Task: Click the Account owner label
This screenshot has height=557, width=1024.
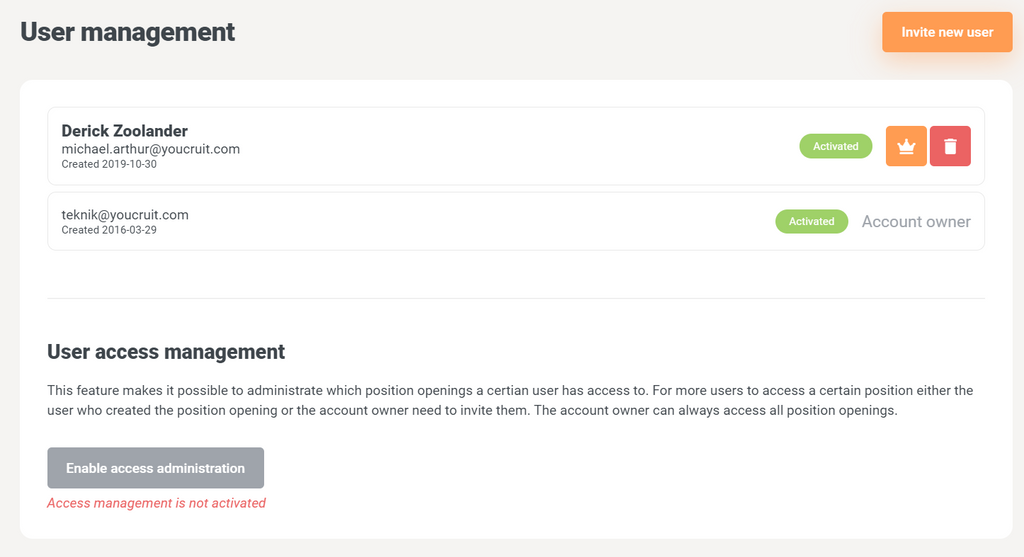Action: (x=916, y=221)
